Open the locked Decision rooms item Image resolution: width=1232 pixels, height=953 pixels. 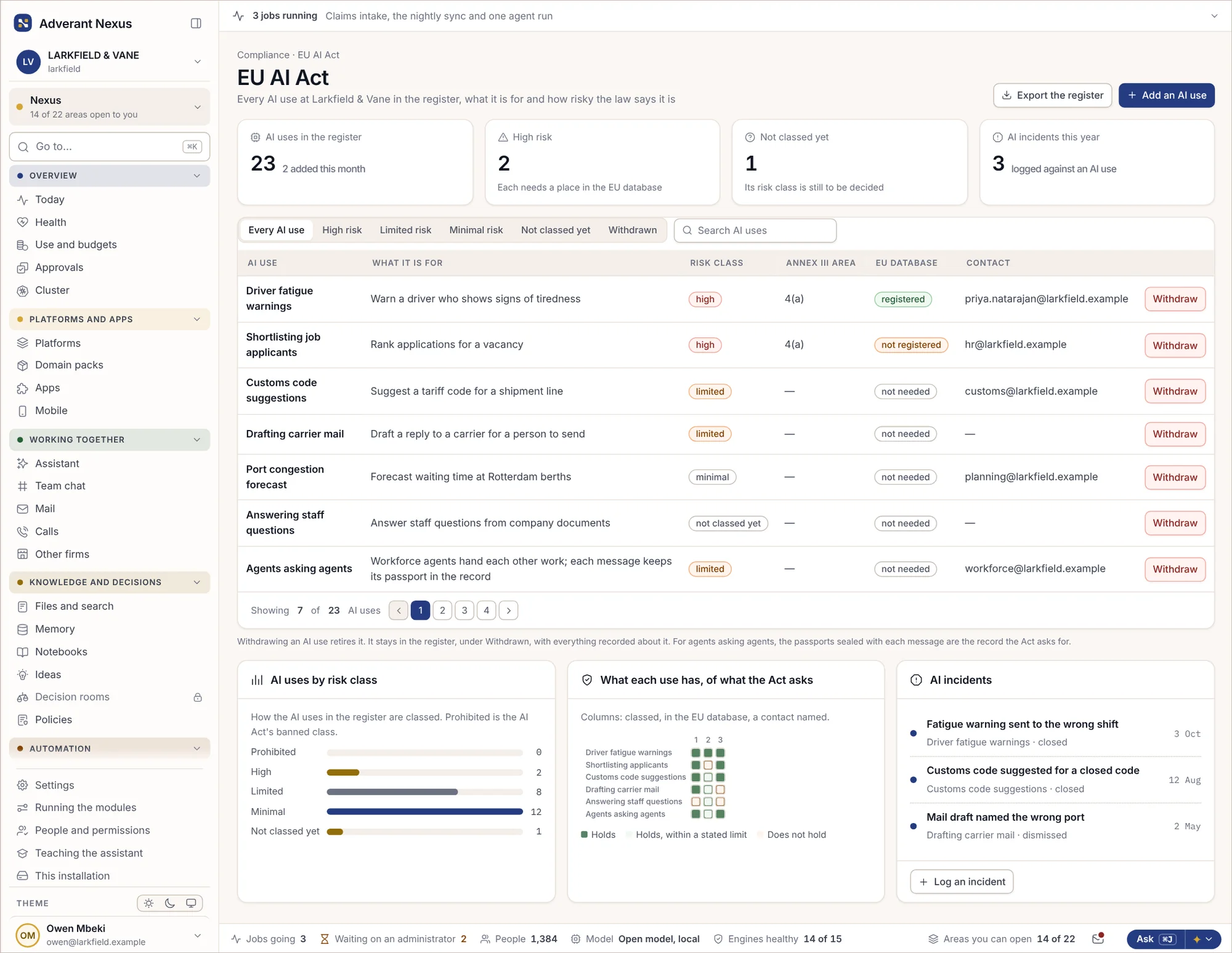tap(110, 697)
